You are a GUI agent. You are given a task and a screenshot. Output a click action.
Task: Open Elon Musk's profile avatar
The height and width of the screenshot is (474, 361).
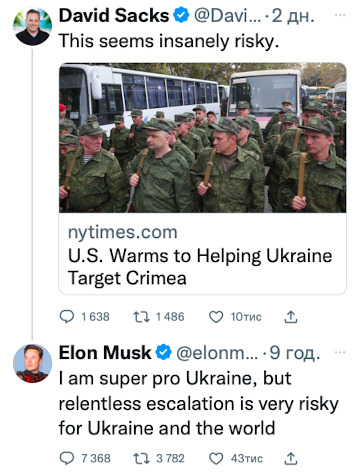(x=32, y=363)
